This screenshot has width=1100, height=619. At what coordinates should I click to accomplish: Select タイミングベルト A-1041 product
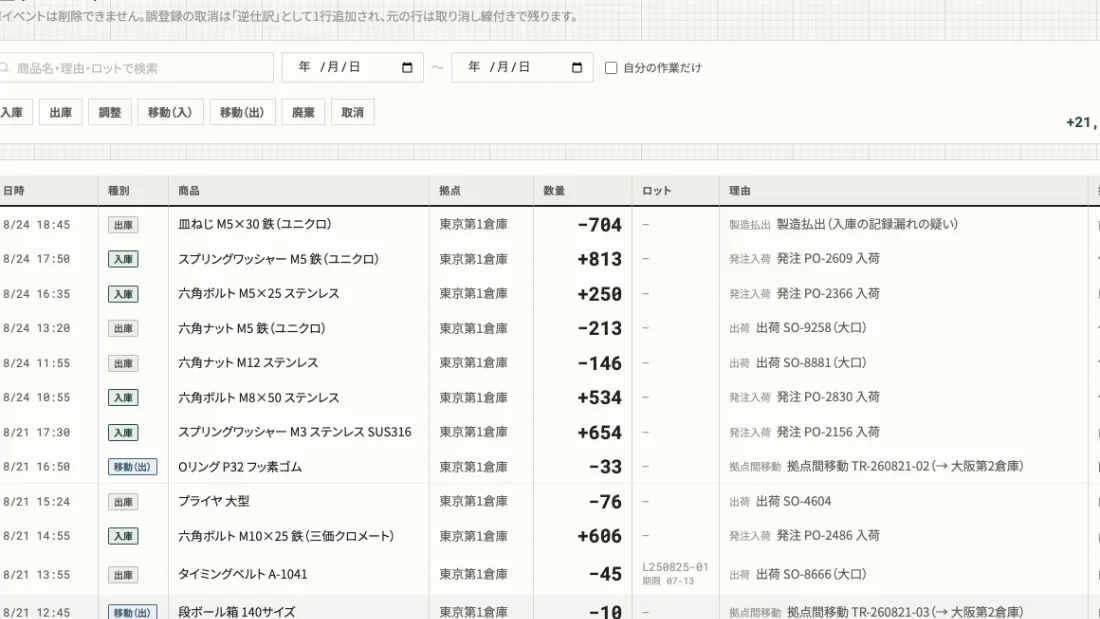[x=243, y=574]
